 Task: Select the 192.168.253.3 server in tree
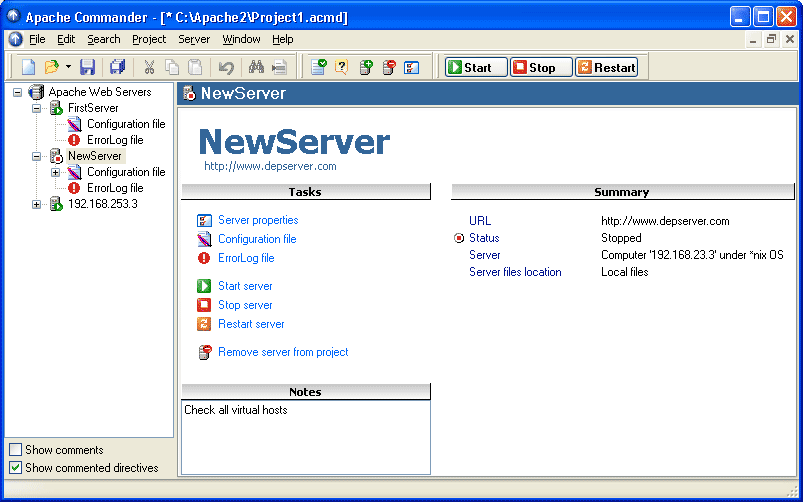(x=102, y=204)
